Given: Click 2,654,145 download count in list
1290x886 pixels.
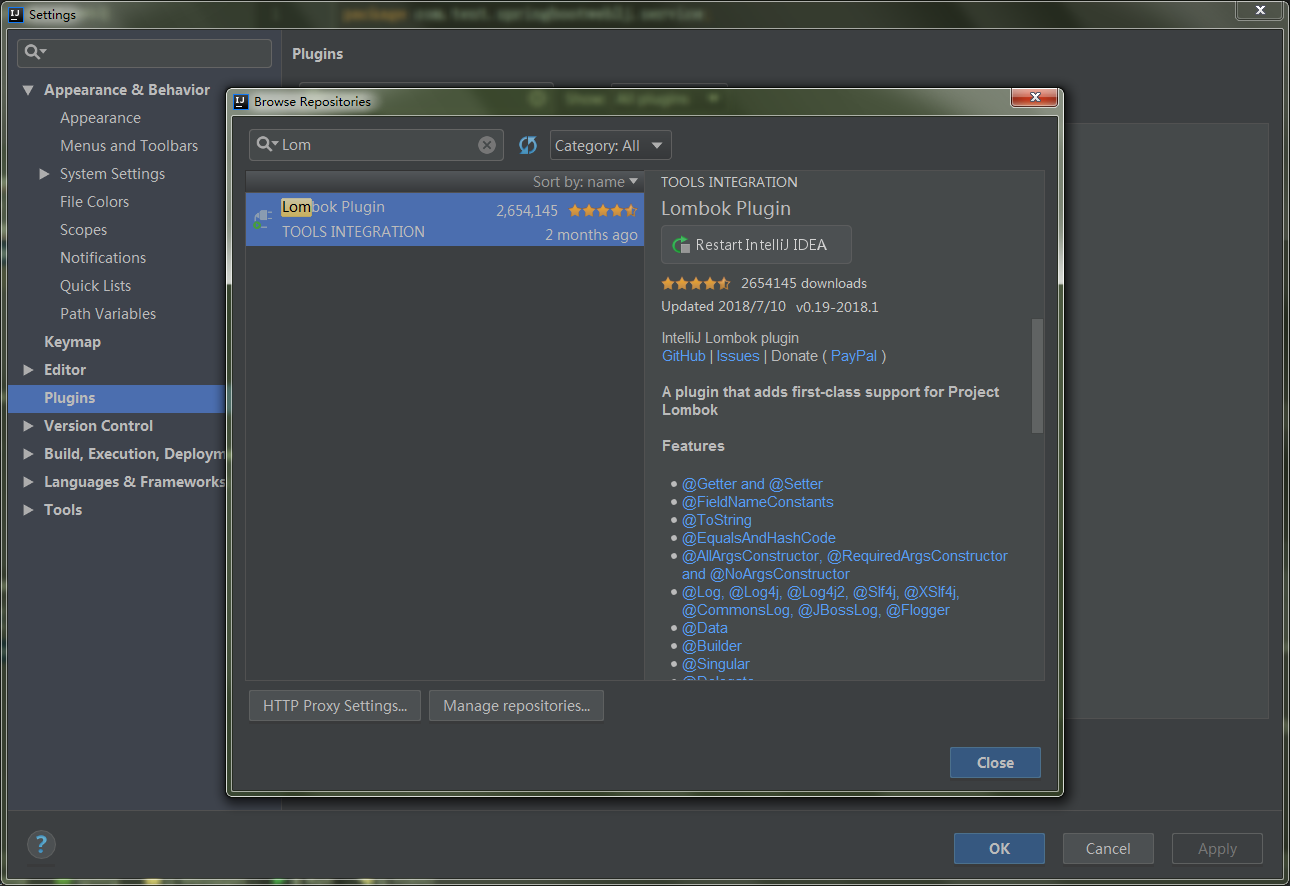Looking at the screenshot, I should tap(527, 211).
